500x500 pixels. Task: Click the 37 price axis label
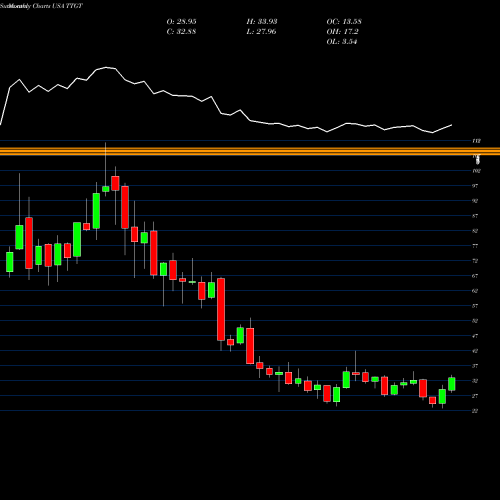coord(475,366)
